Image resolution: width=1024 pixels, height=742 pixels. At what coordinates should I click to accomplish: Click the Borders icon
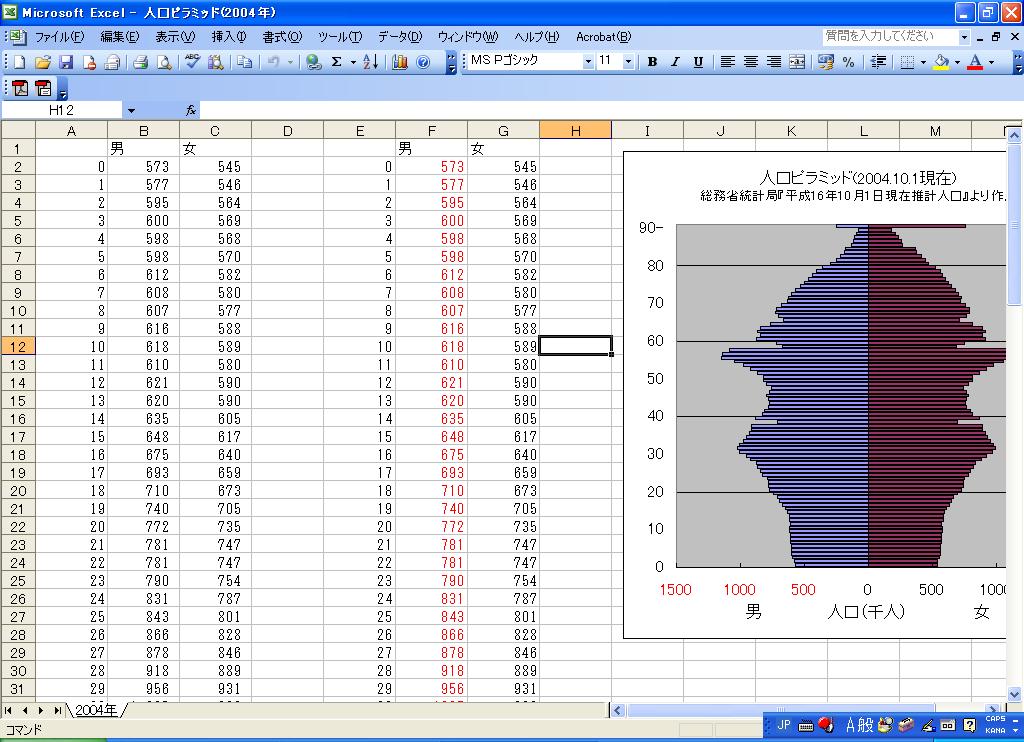907,62
